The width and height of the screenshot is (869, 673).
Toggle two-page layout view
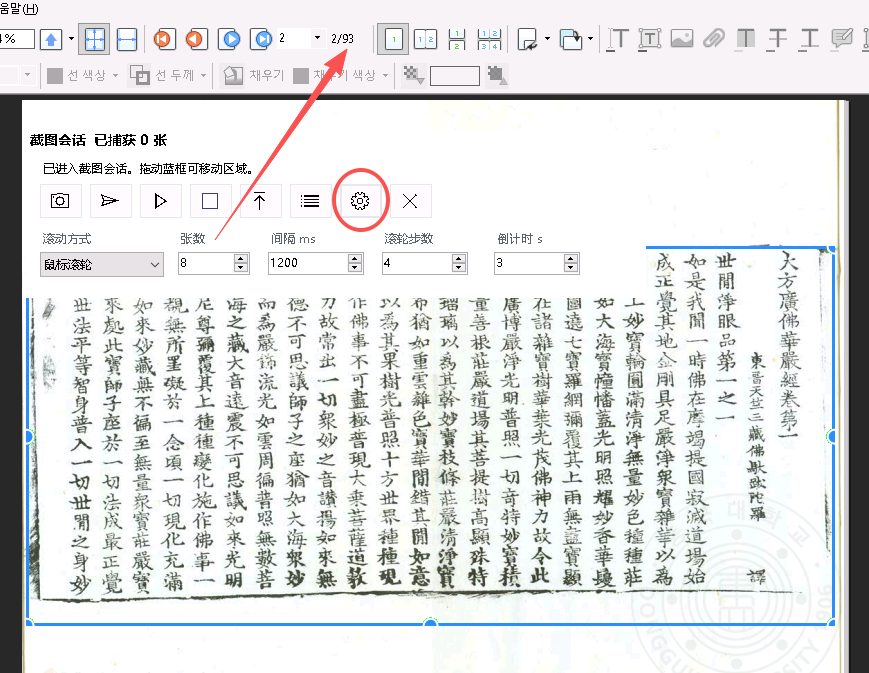[x=422, y=38]
